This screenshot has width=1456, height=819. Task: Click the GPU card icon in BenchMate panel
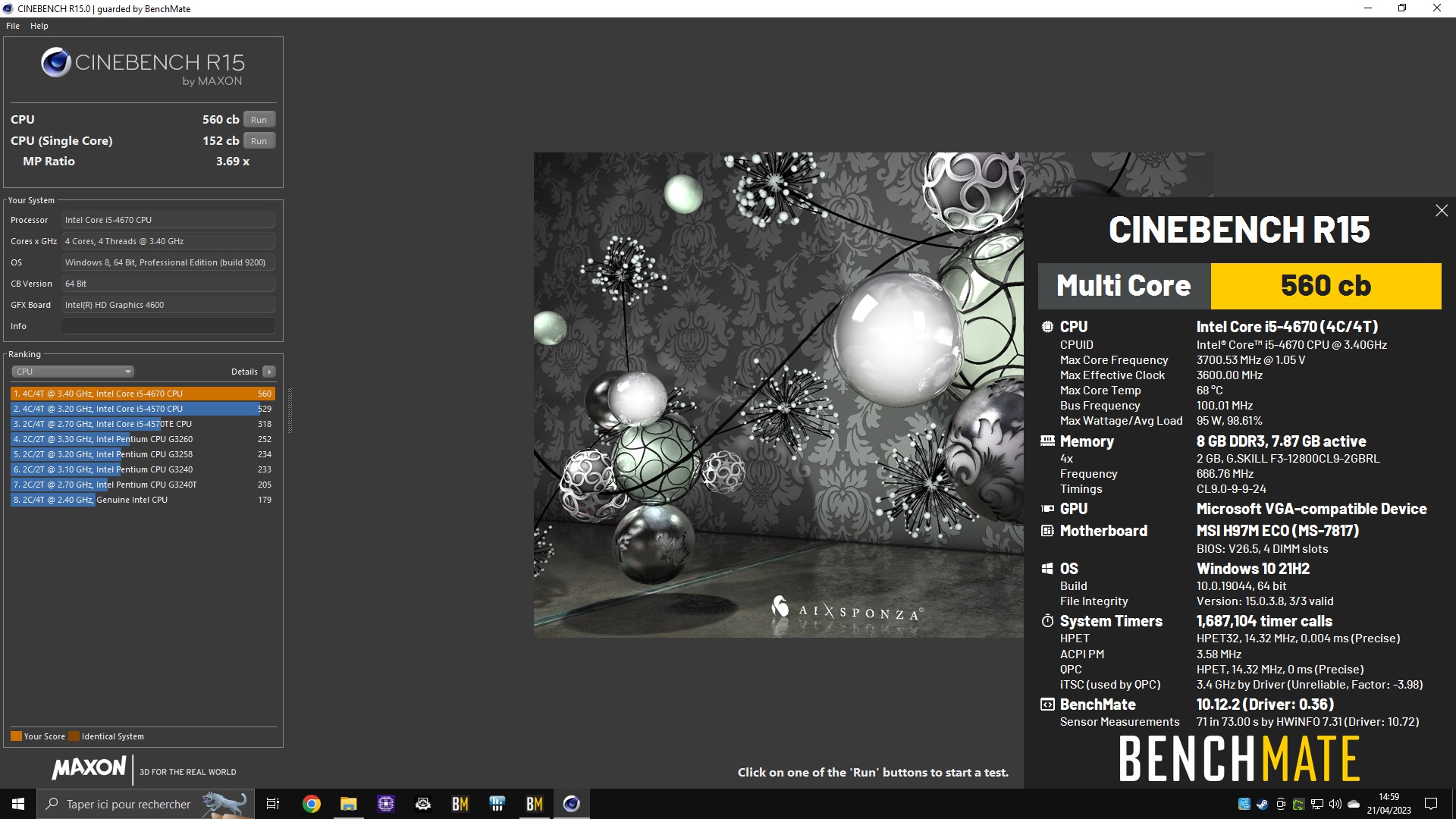click(1047, 509)
